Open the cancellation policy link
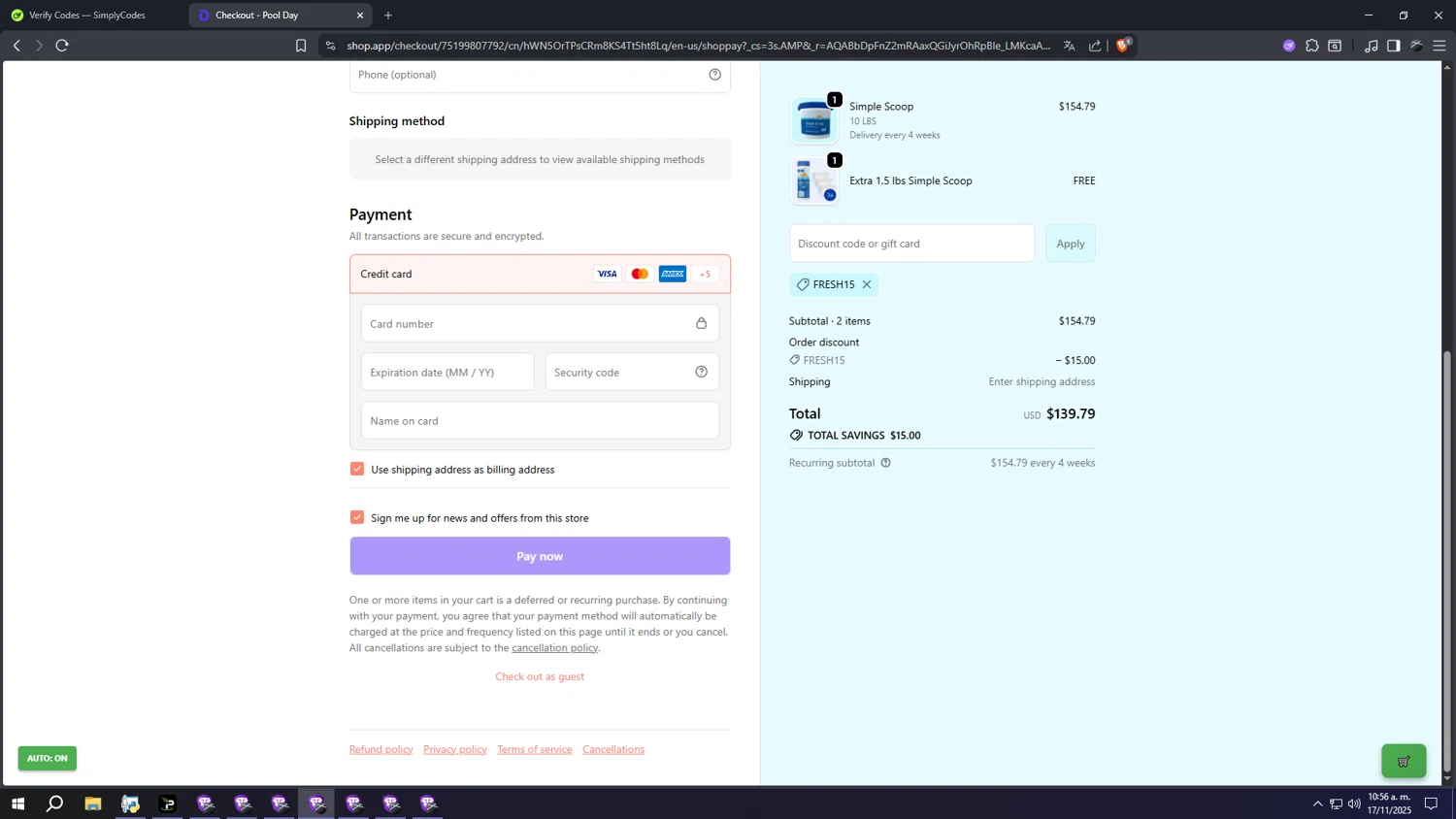This screenshot has height=819, width=1456. 555,647
